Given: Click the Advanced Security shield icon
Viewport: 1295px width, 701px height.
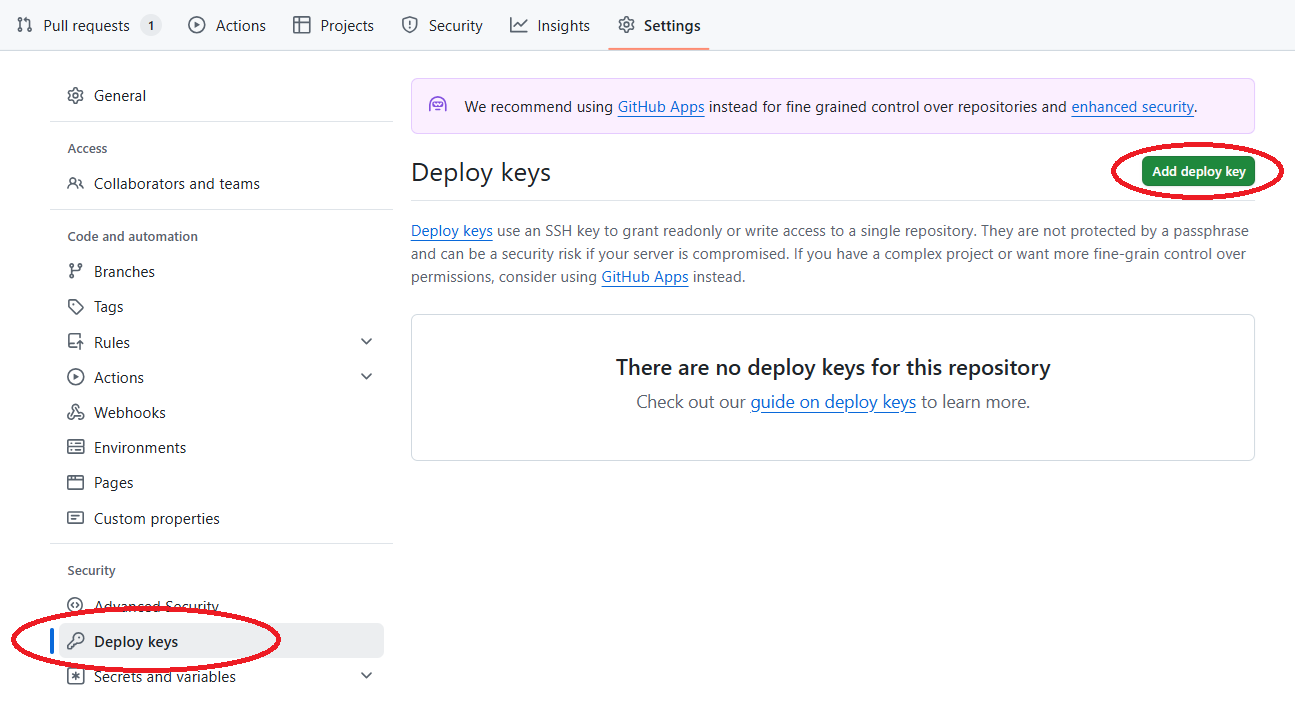Looking at the screenshot, I should click(76, 606).
